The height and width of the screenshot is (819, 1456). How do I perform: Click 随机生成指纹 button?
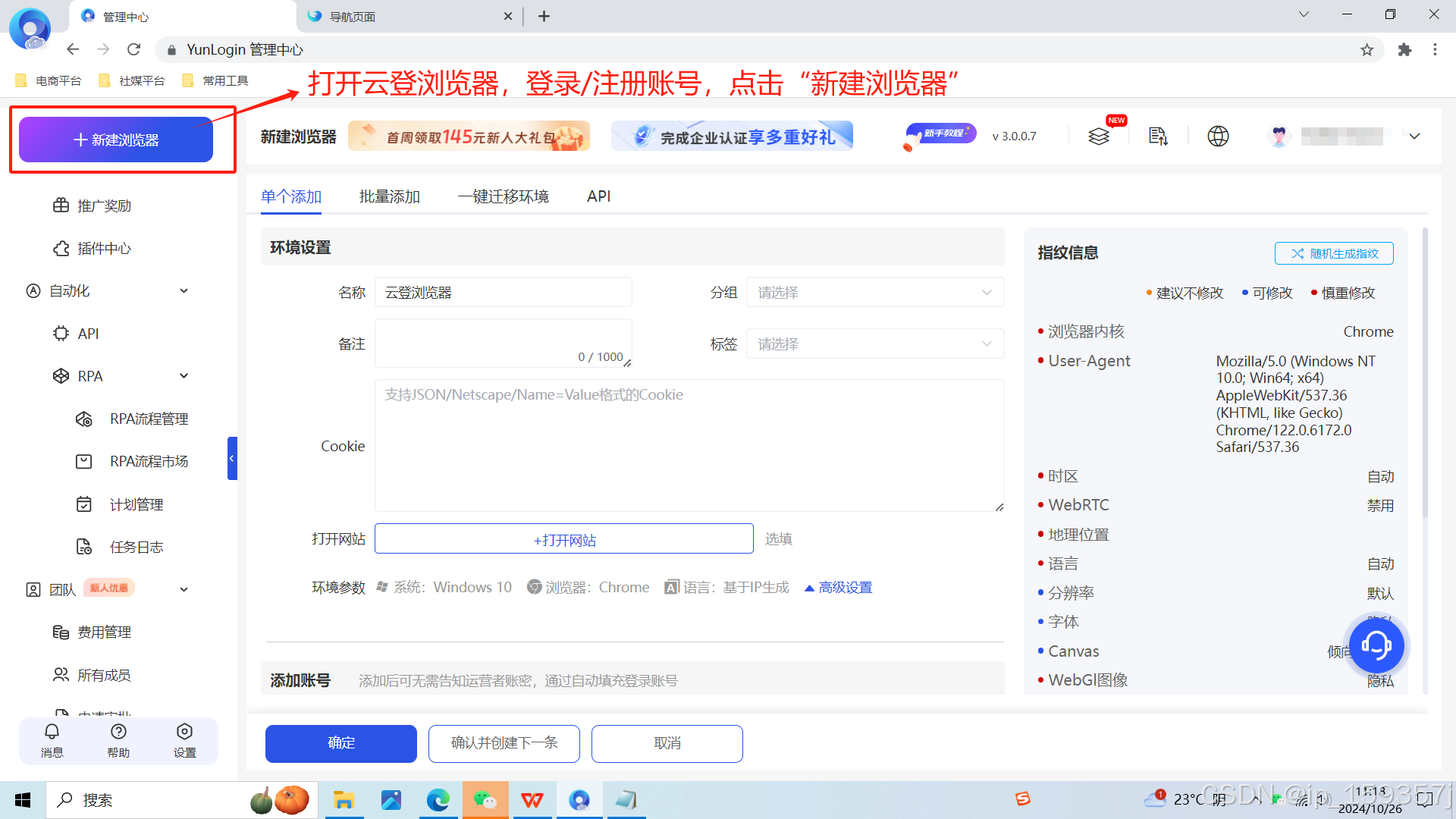[1334, 253]
